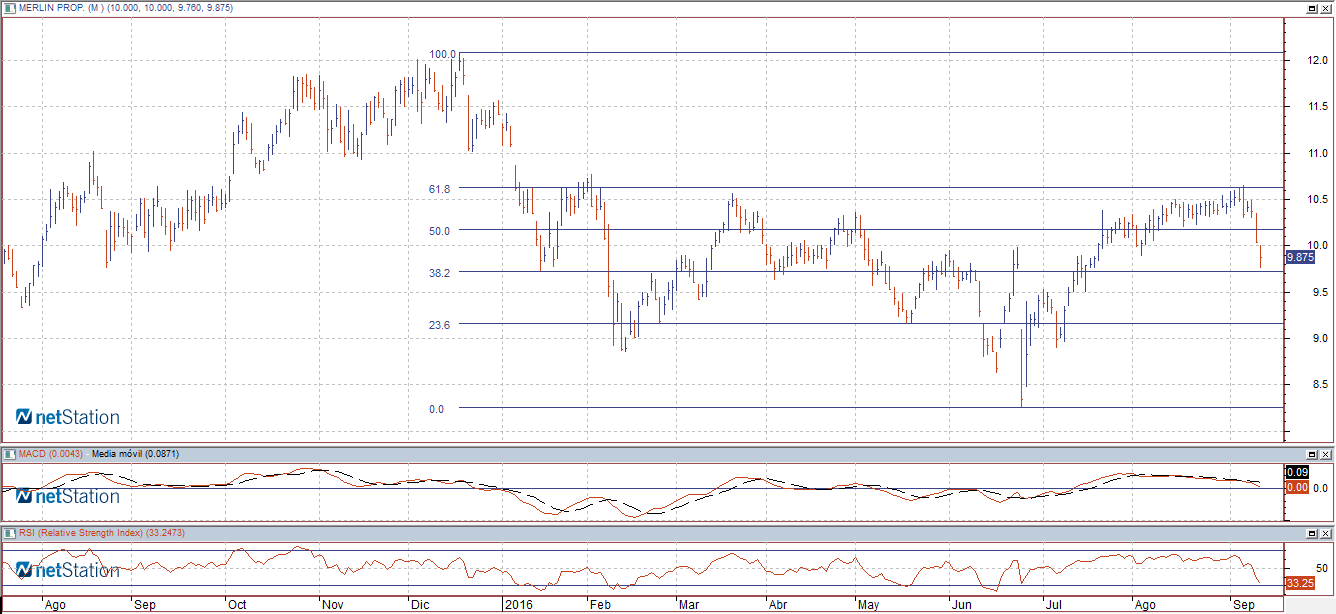Image resolution: width=1336 pixels, height=614 pixels.
Task: Click the MERLIN PROP. chart panel icon
Action: [x=8, y=7]
